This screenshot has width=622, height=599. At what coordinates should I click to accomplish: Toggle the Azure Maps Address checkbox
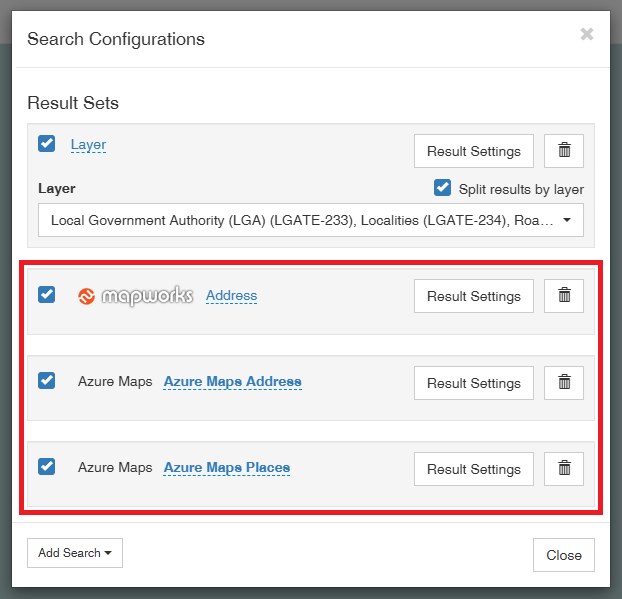pos(46,380)
